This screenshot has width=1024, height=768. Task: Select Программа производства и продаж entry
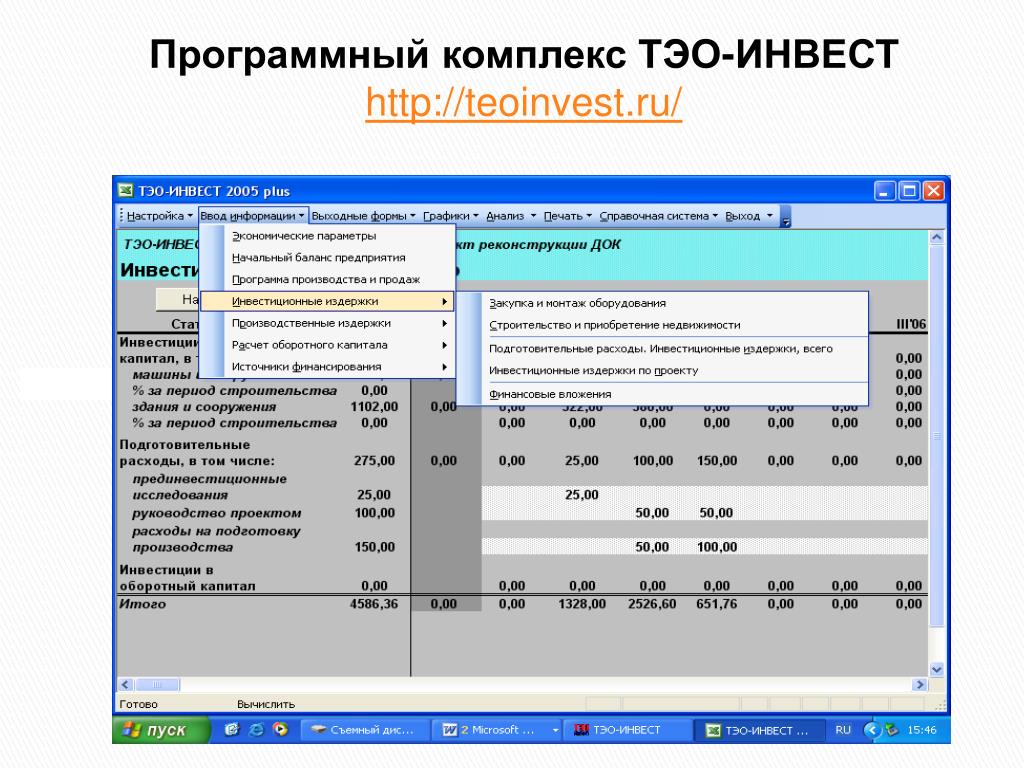[x=327, y=280]
